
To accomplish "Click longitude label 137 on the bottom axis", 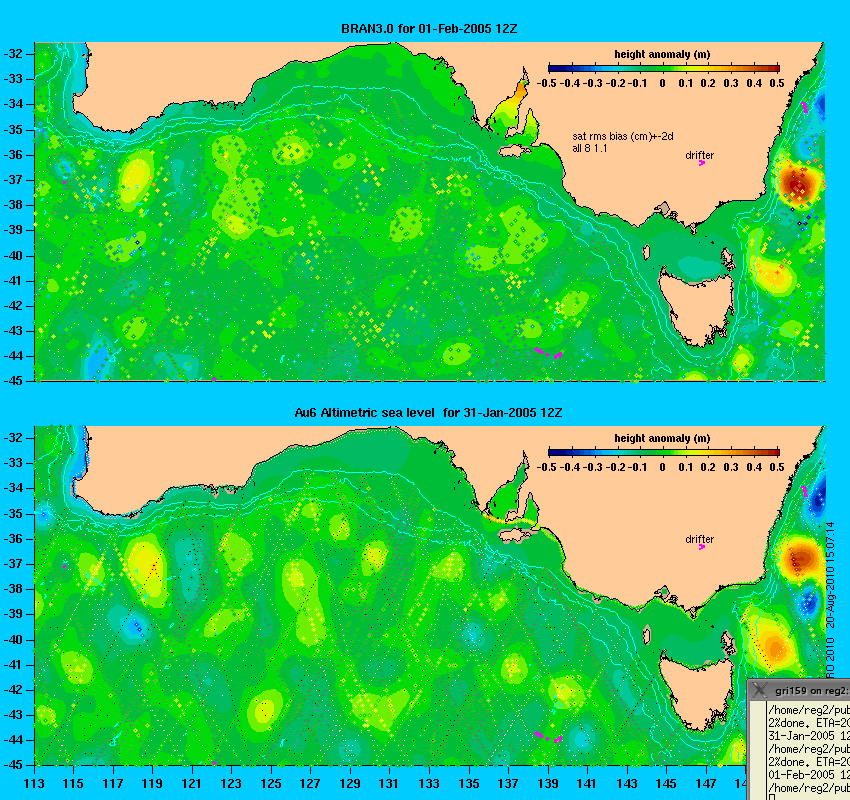I will (x=508, y=783).
